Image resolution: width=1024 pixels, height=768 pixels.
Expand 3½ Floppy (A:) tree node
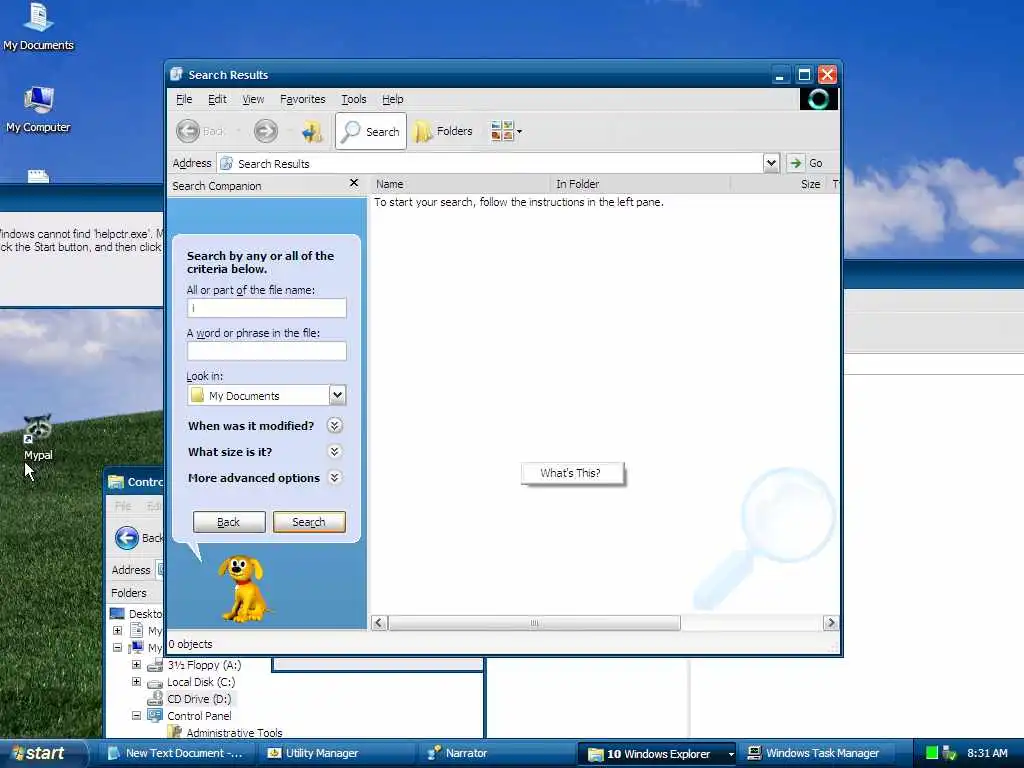[x=136, y=665]
